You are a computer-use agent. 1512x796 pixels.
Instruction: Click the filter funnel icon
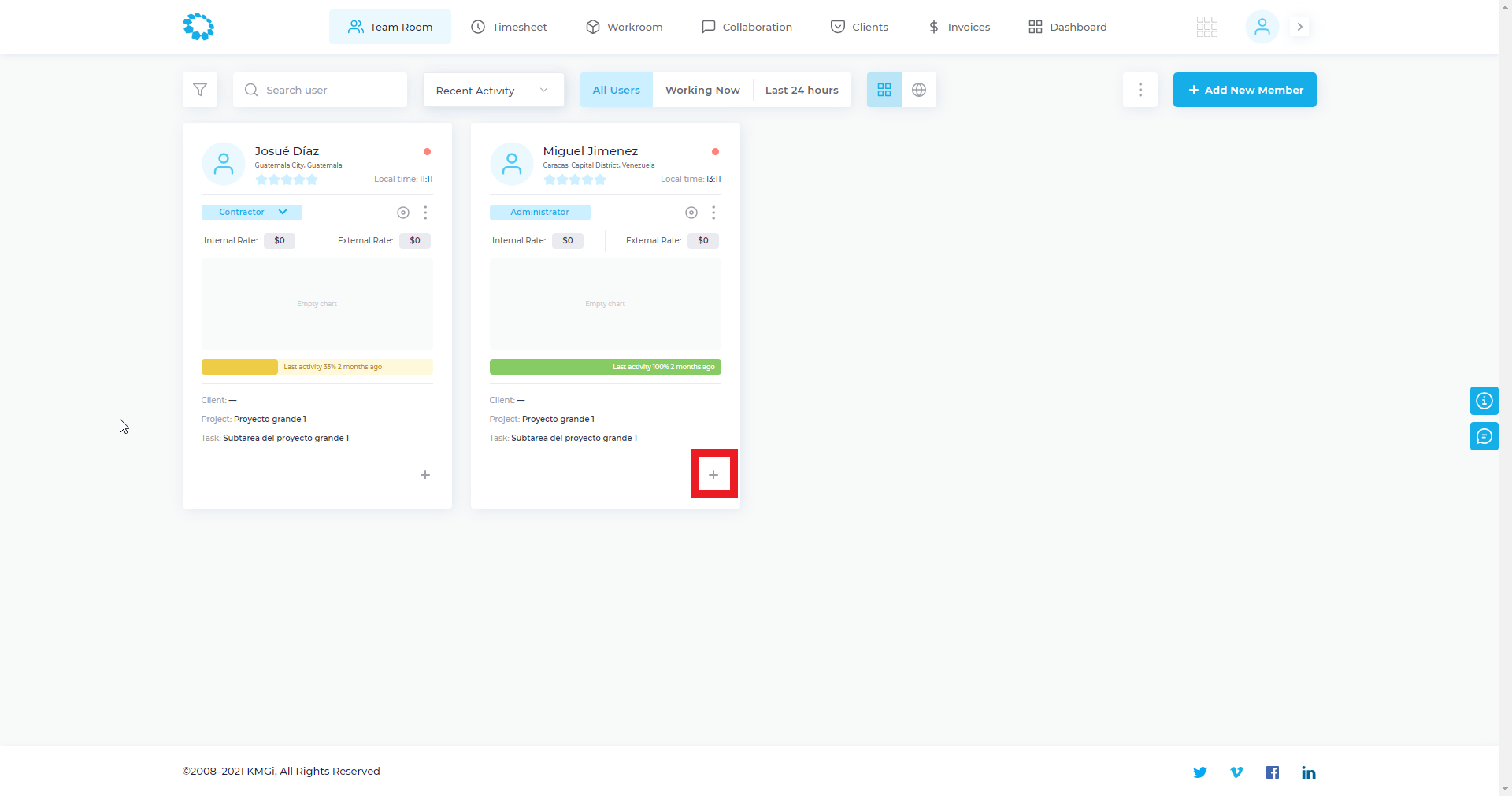tap(200, 90)
